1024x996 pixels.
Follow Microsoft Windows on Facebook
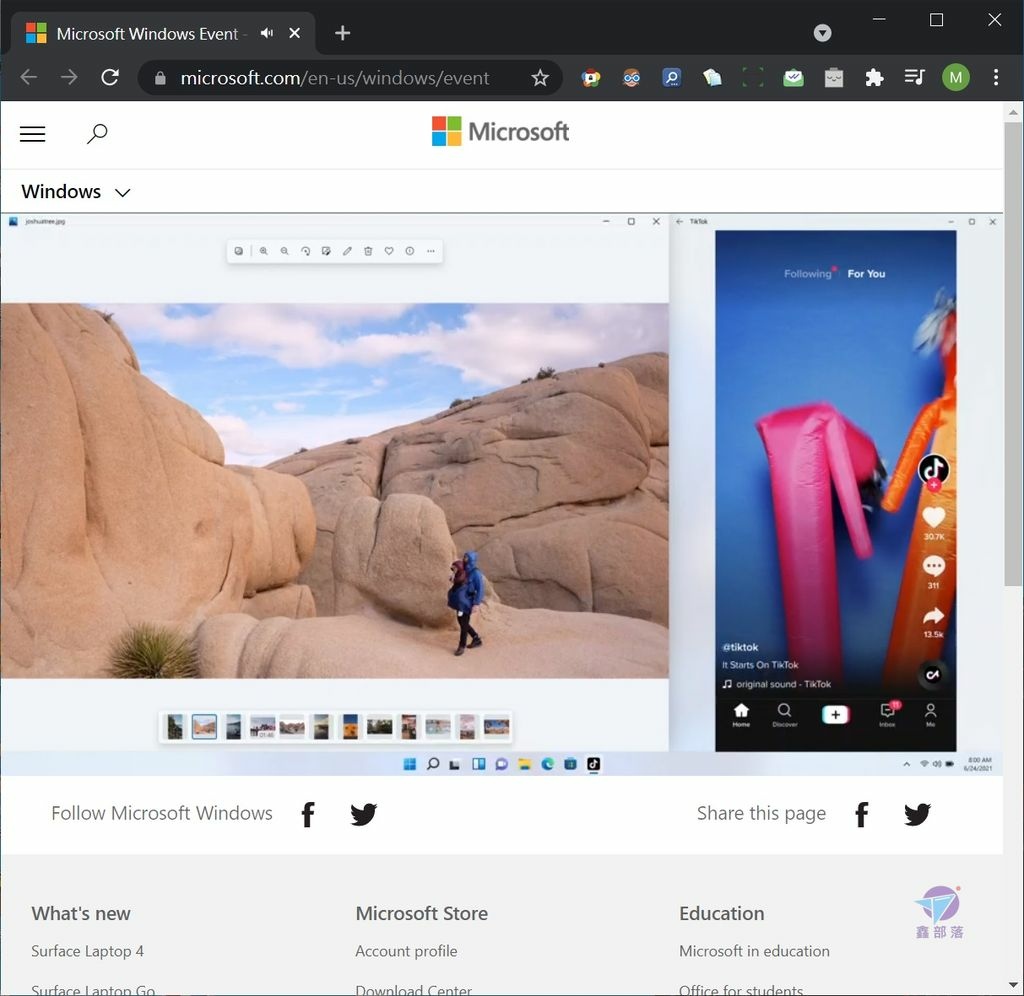click(308, 814)
